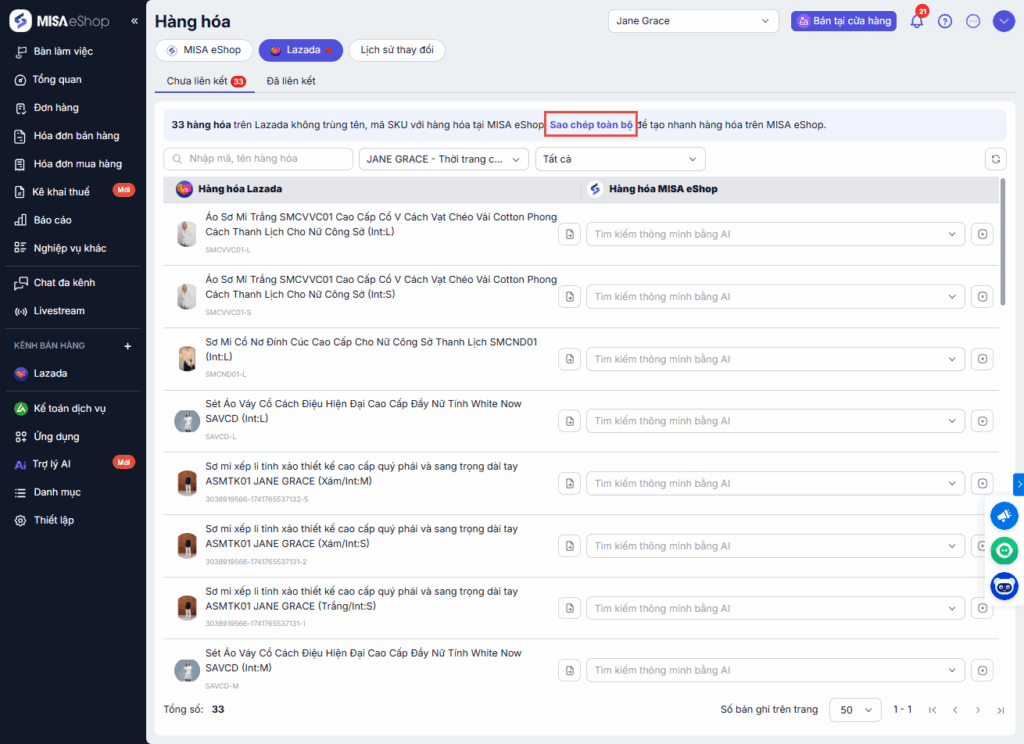1024x744 pixels.
Task: Click add icon at end of SMCND01-L row
Action: [982, 359]
